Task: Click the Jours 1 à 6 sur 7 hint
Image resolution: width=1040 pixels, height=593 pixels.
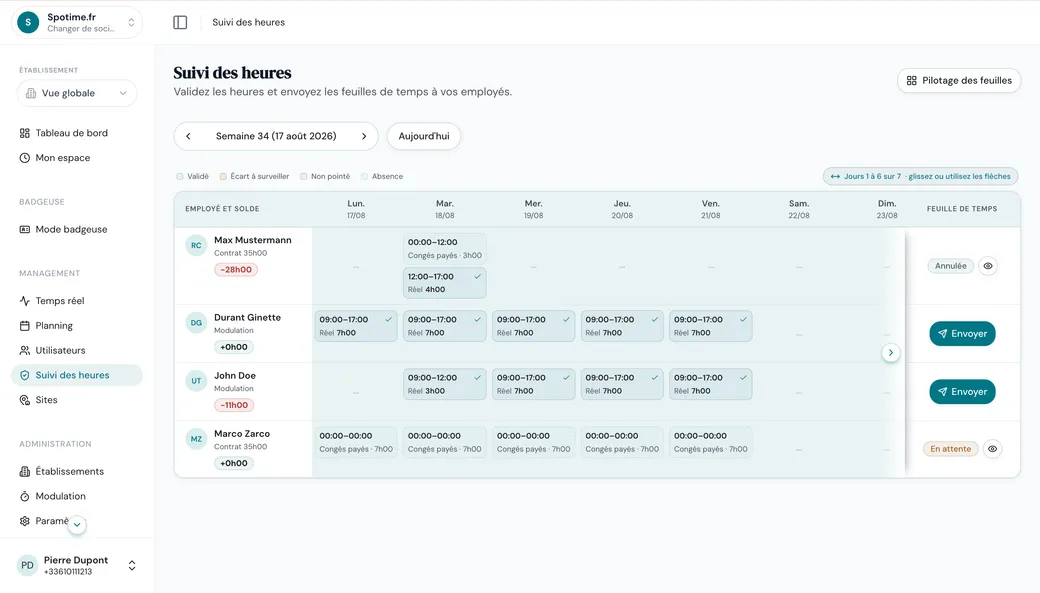Action: 921,176
